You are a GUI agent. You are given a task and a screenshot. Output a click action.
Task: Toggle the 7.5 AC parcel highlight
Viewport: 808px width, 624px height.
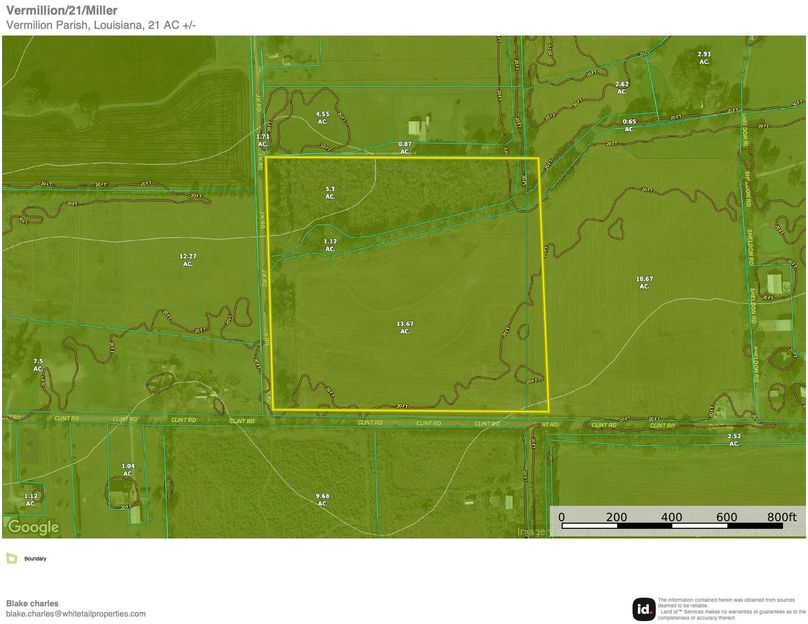38,364
